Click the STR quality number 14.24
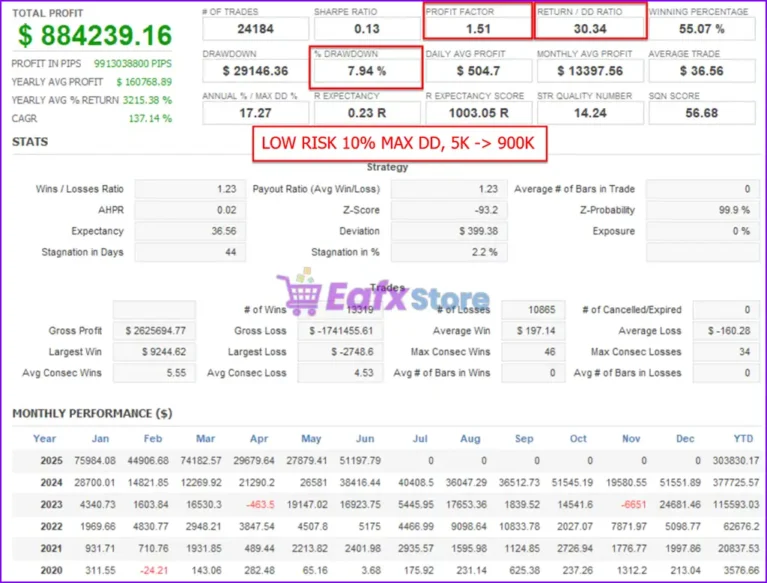 pos(590,113)
